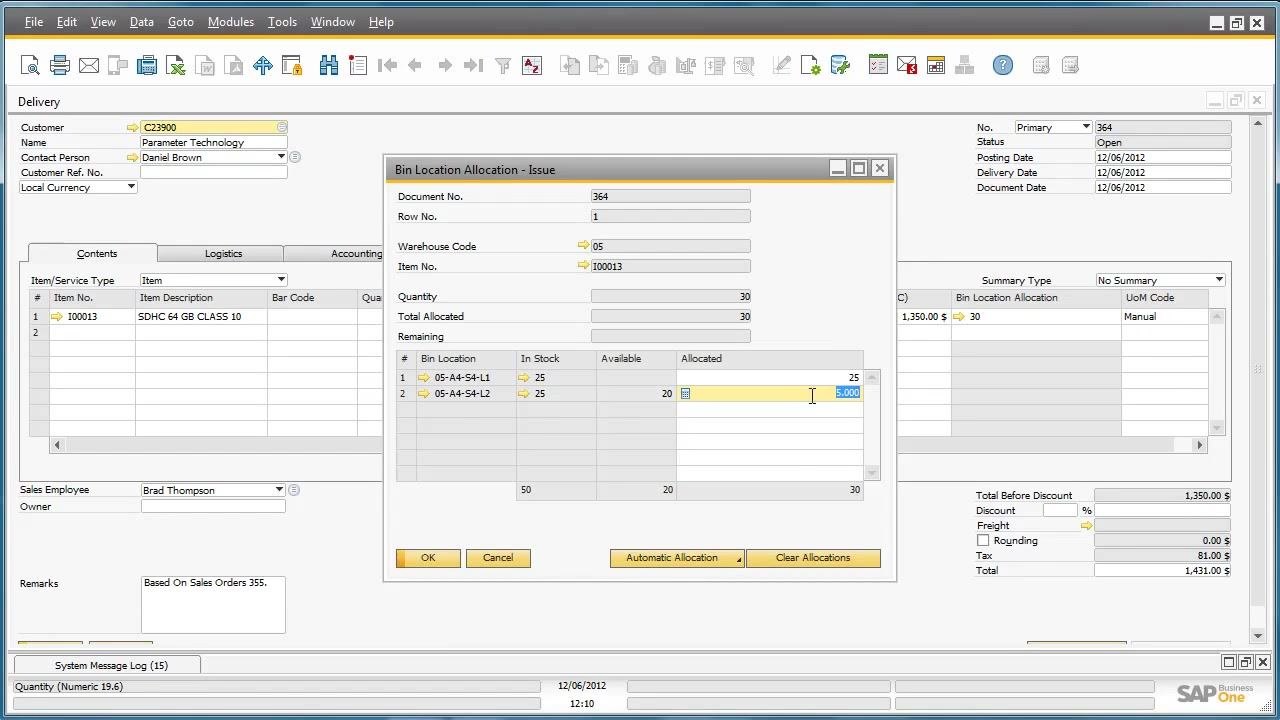Follow the Warehouse Code link arrow

coord(584,246)
